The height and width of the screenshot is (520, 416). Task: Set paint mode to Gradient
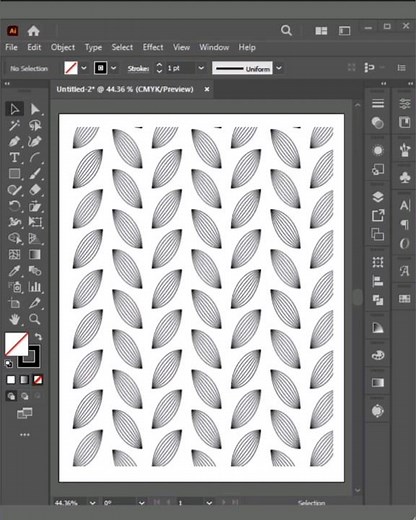24,380
